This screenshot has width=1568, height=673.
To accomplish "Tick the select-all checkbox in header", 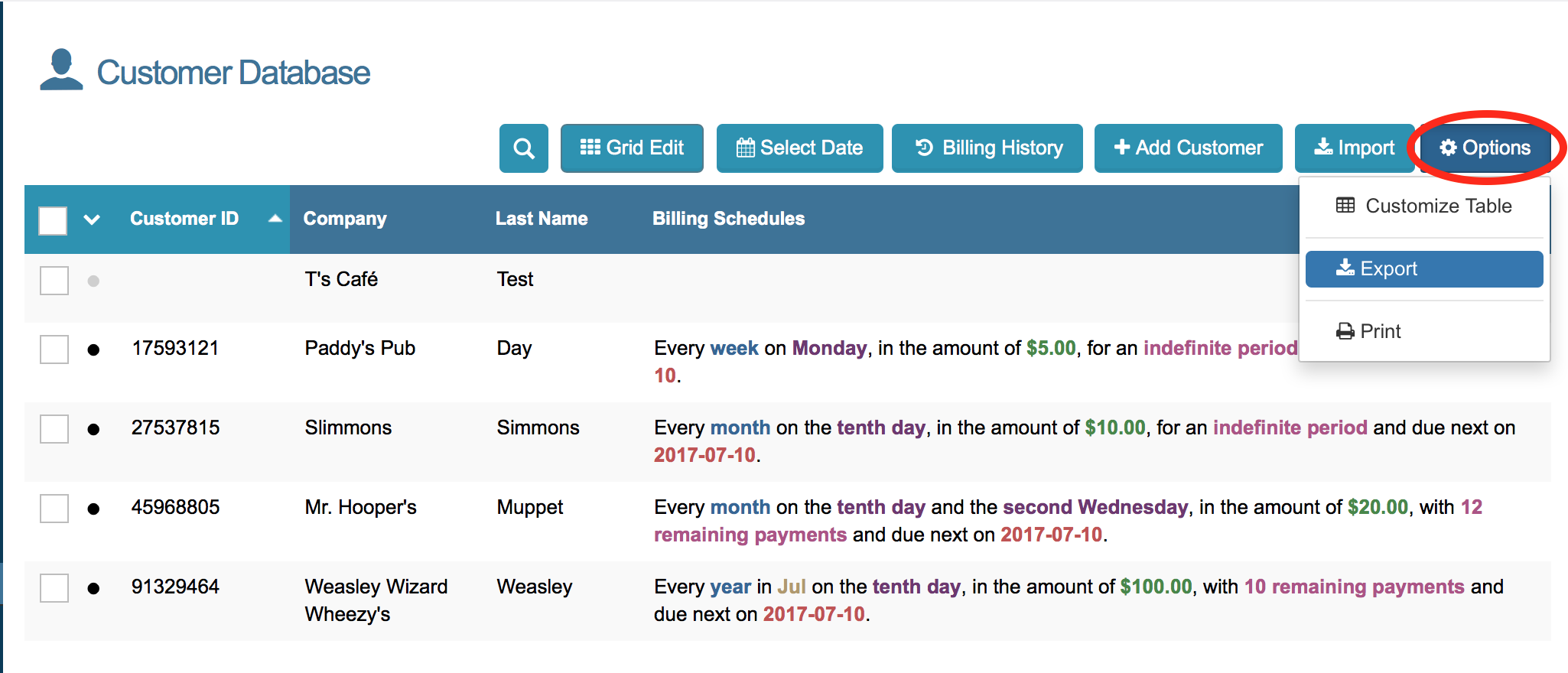I will [x=53, y=220].
